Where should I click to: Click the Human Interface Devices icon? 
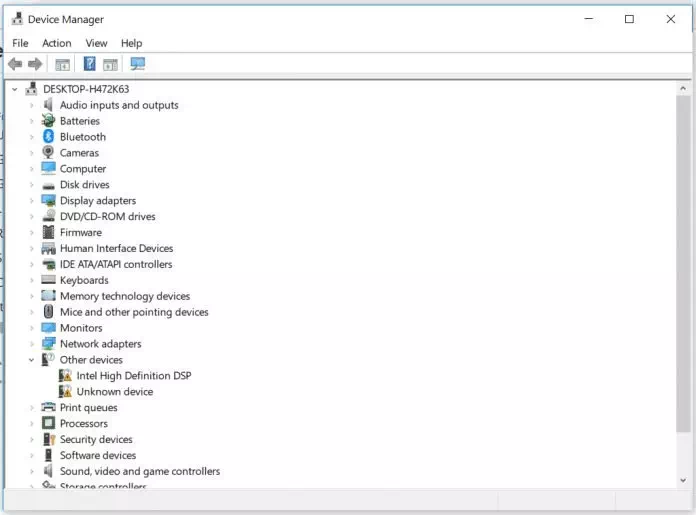(48, 249)
